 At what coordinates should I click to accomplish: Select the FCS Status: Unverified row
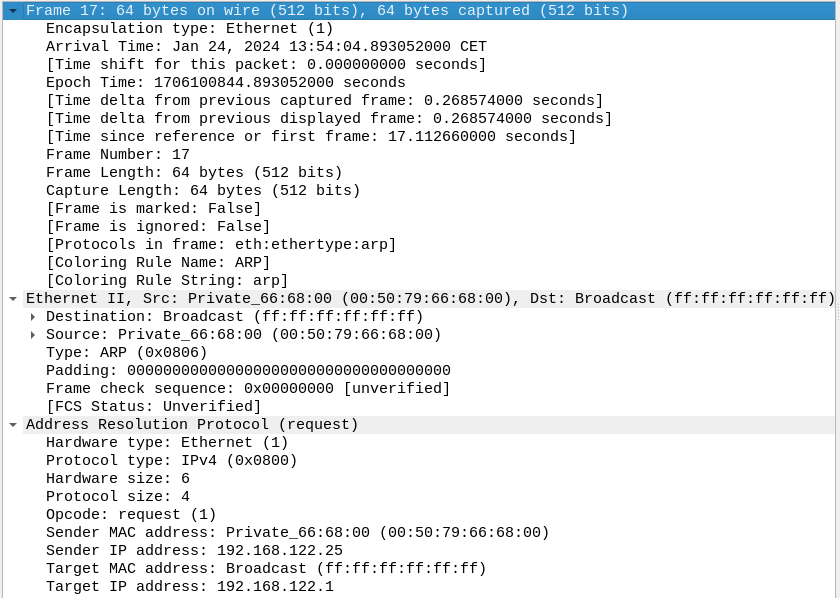click(x=153, y=407)
